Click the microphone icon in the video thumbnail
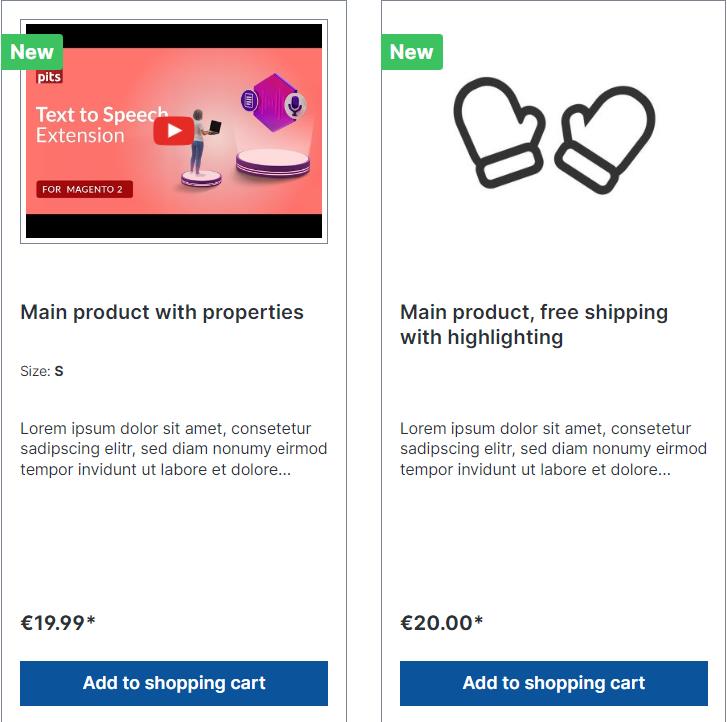The image size is (727, 722). pos(294,104)
